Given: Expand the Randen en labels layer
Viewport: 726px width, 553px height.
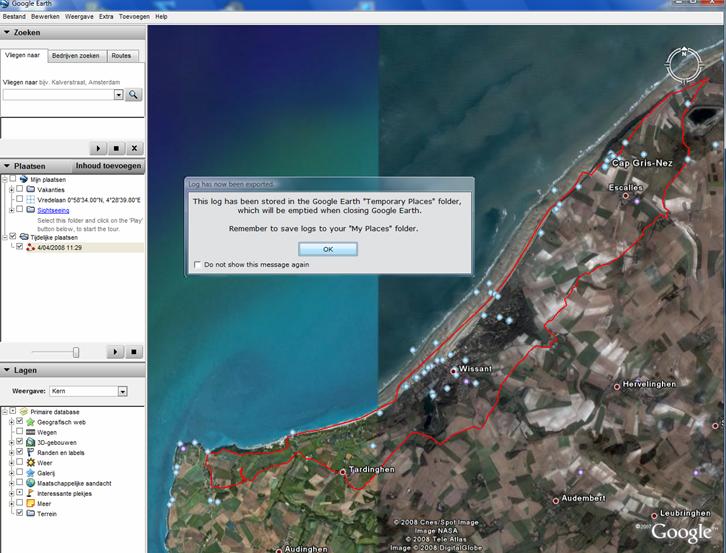Looking at the screenshot, I should click(x=11, y=453).
